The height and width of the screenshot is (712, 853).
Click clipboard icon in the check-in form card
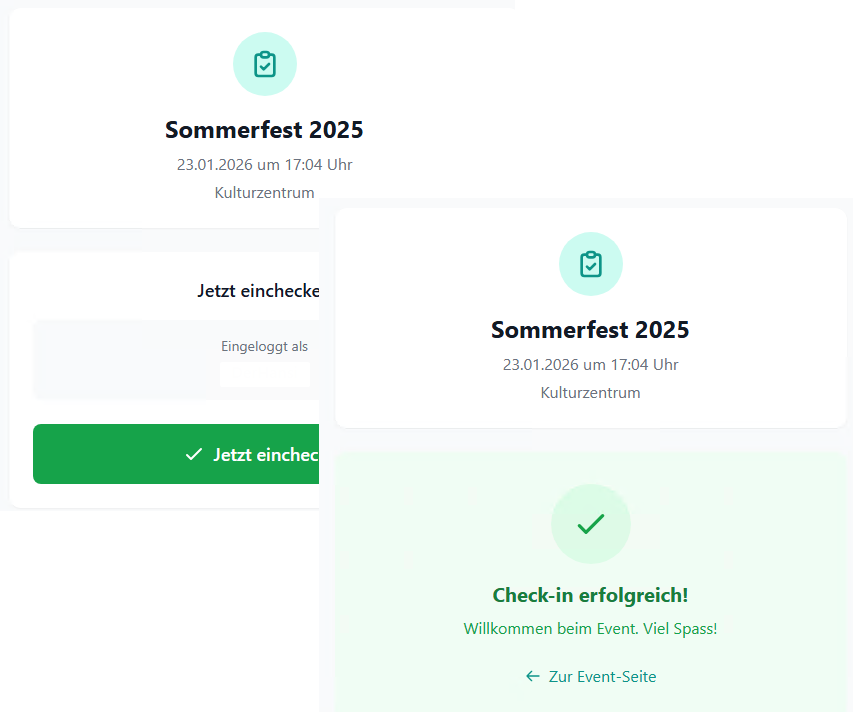coord(265,64)
